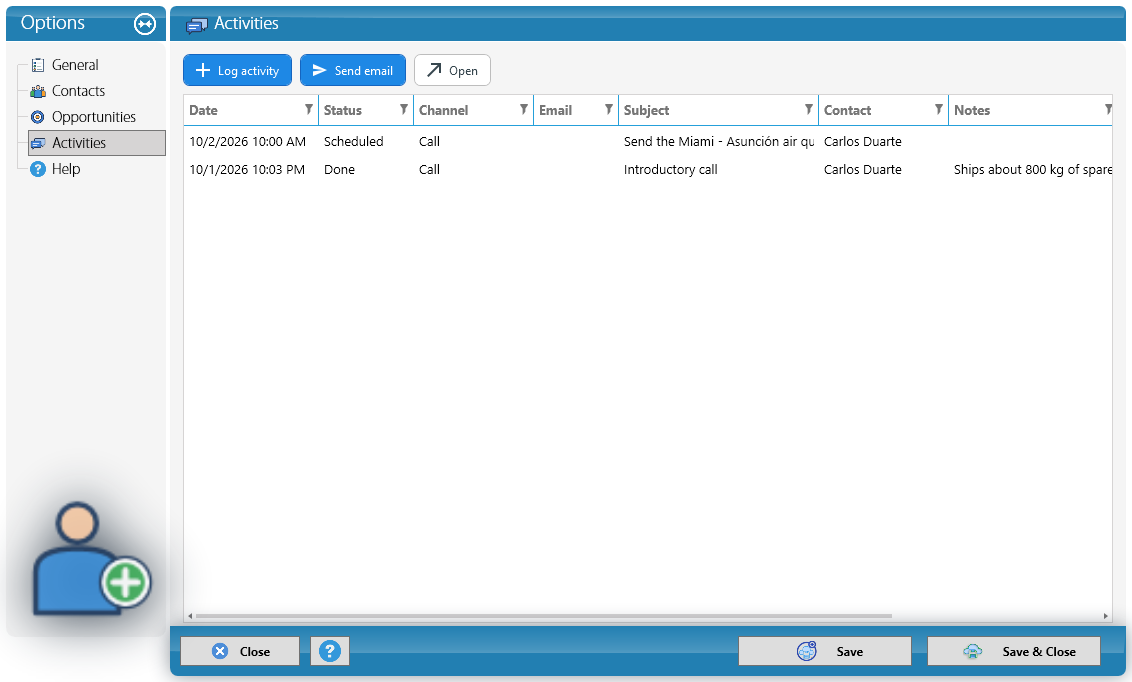This screenshot has height=682, width=1132.
Task: Click Carlos Duarte in the Done row
Action: tap(863, 170)
